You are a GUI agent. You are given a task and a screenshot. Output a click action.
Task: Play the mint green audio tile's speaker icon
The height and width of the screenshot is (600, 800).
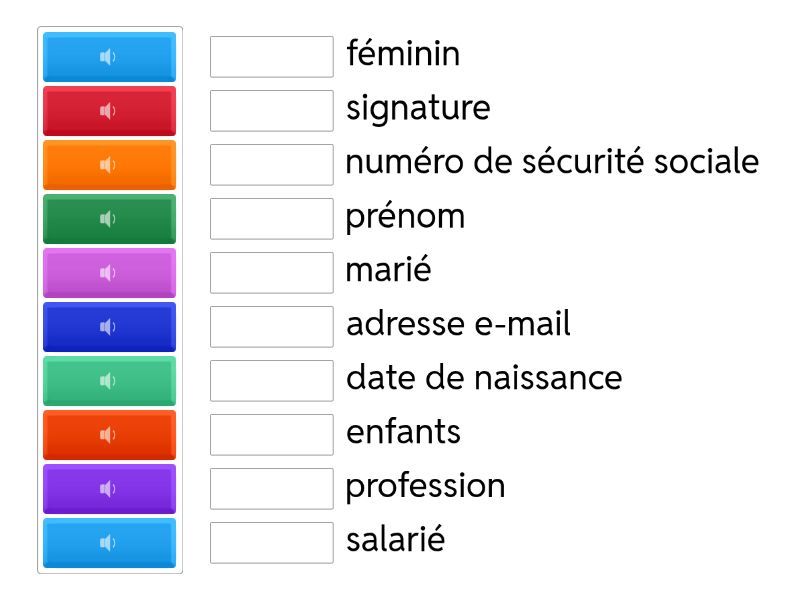point(108,381)
